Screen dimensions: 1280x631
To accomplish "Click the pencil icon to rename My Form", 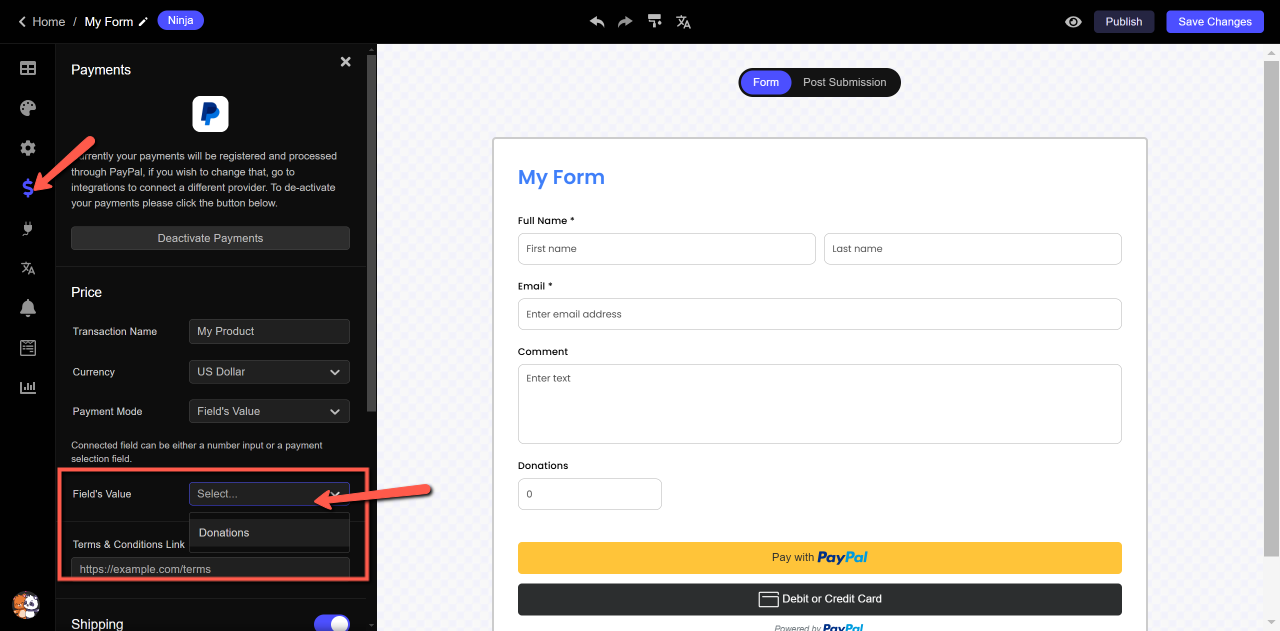I will (144, 21).
